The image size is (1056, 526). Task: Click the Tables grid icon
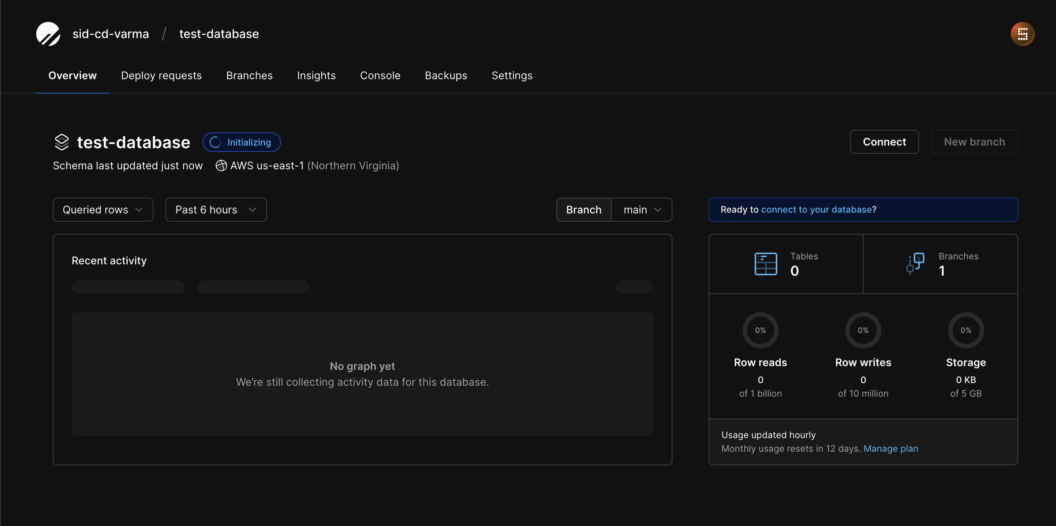[x=766, y=263]
